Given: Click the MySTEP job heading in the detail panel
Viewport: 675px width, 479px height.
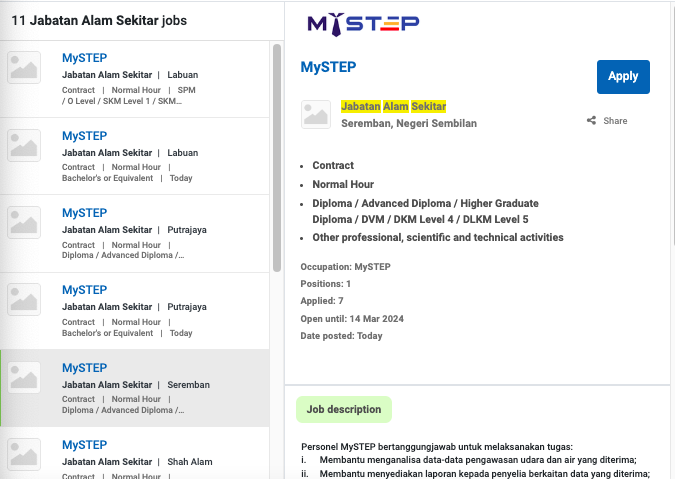Looking at the screenshot, I should click(x=328, y=68).
